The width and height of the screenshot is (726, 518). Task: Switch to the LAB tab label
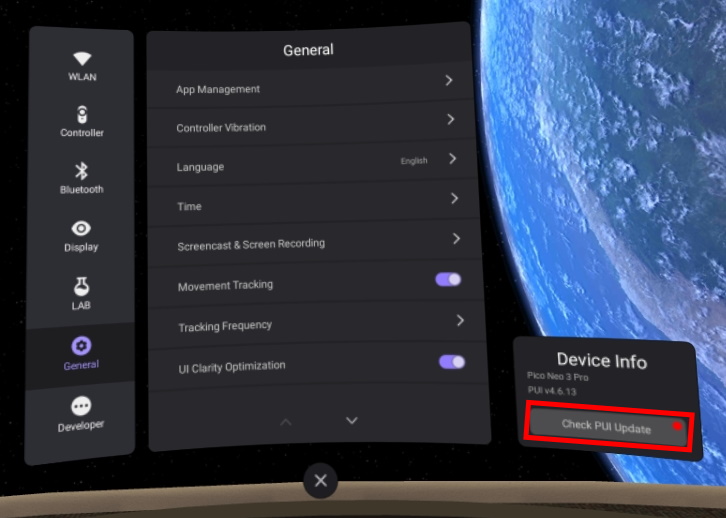[x=81, y=306]
